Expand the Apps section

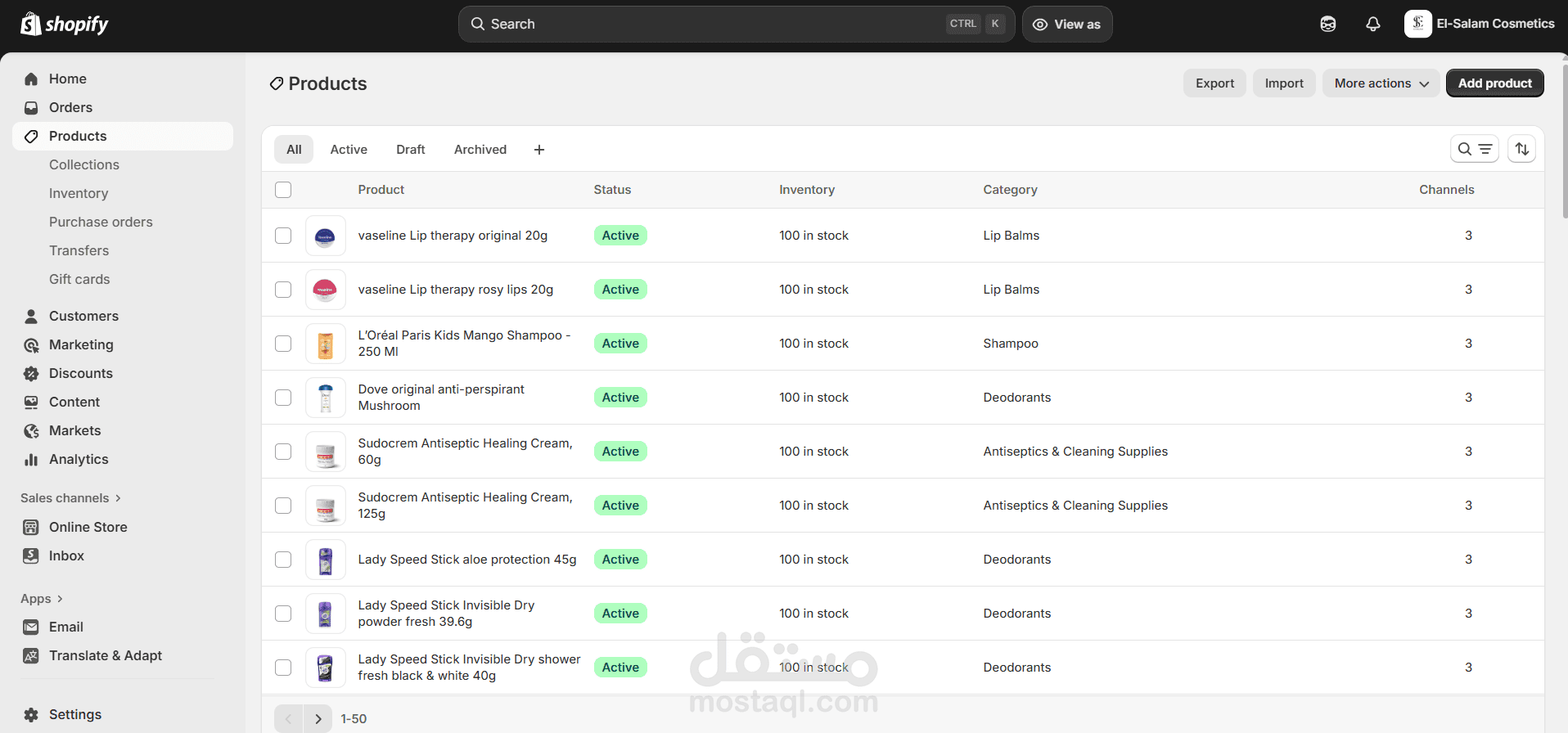pyautogui.click(x=42, y=599)
